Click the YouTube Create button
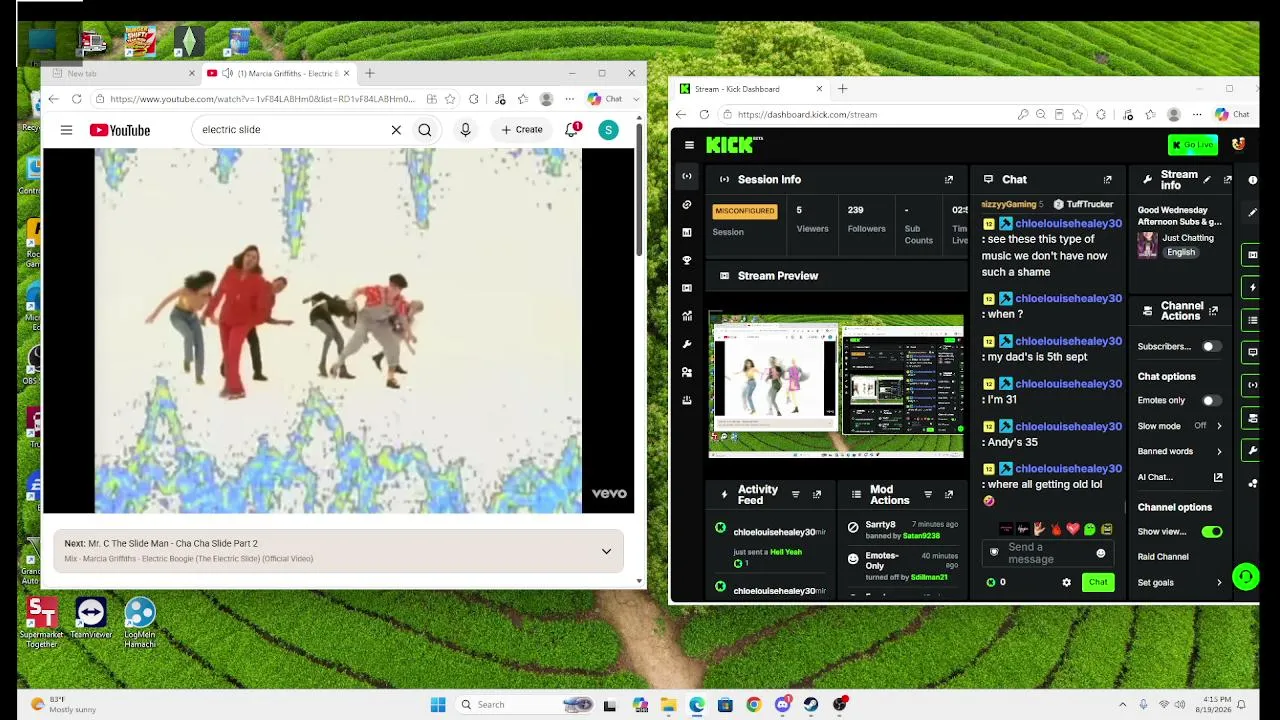 tap(522, 130)
